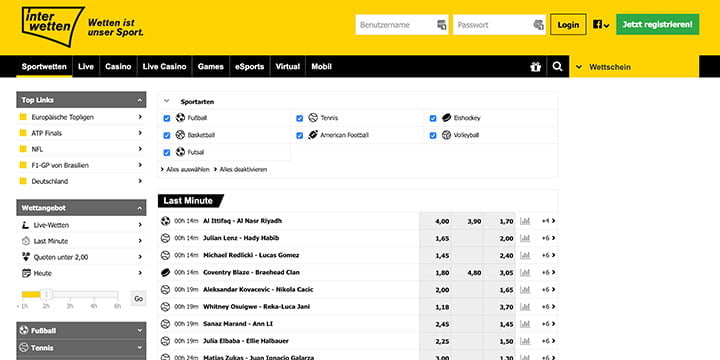Uncheck the Futsal sport checkbox
This screenshot has height=360, width=720.
167,152
